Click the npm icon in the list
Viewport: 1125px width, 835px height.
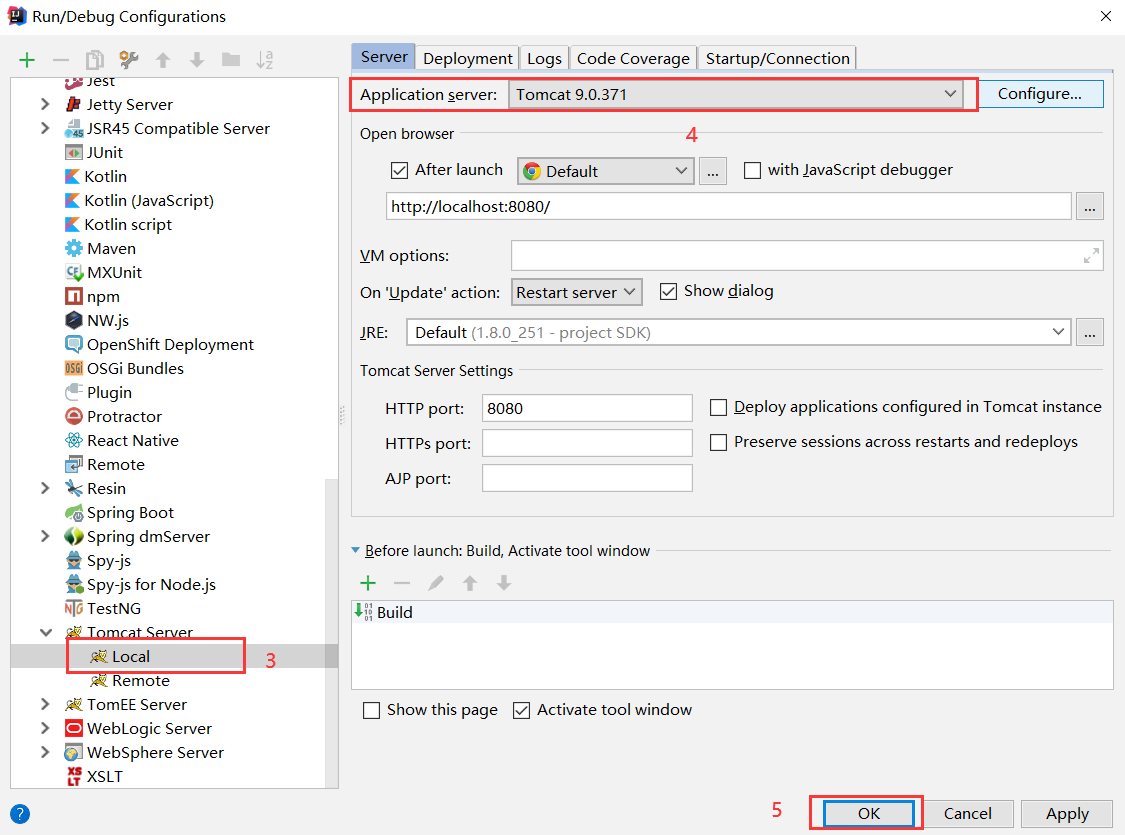pos(73,296)
